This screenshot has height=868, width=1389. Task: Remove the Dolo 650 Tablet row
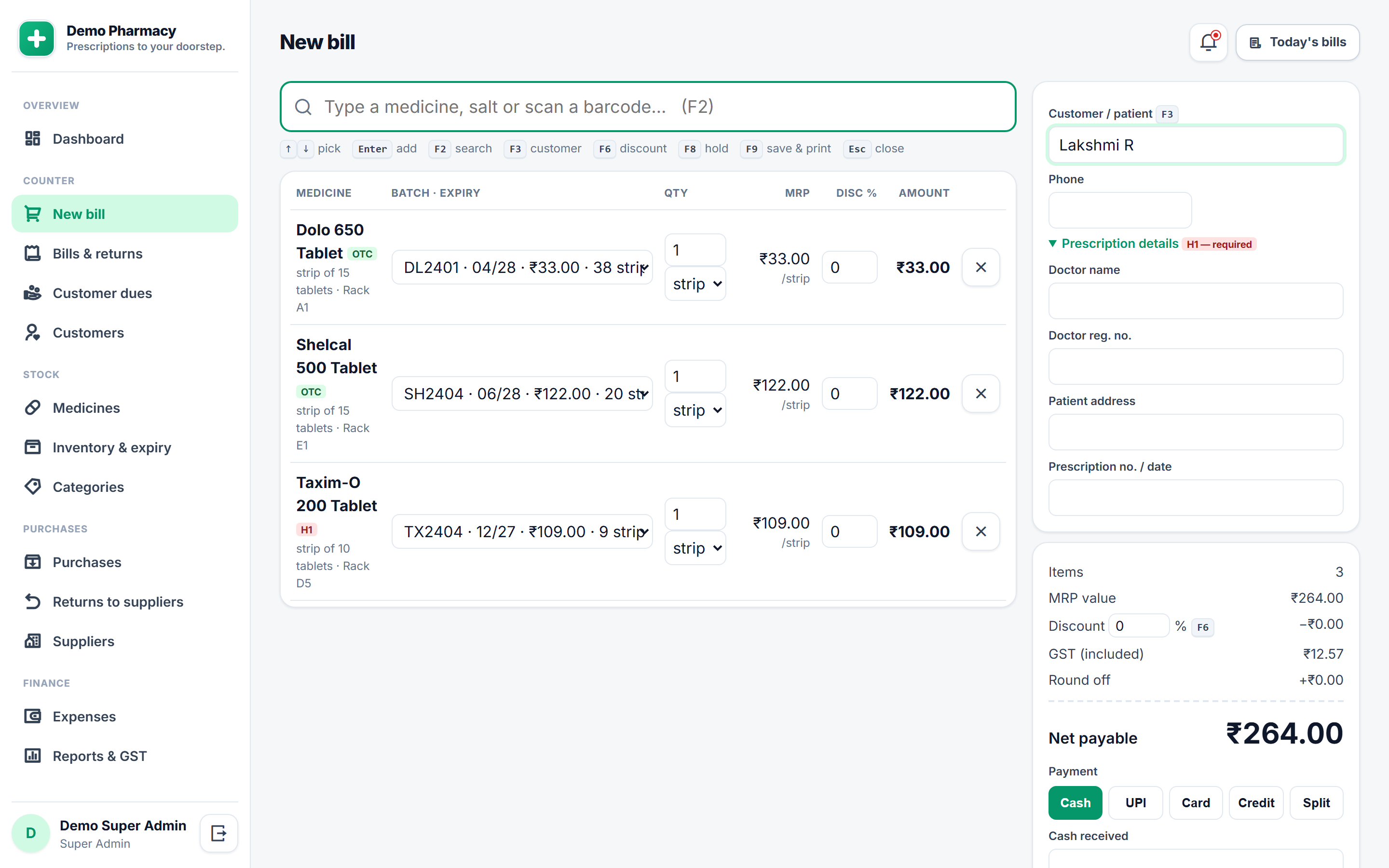coord(981,267)
